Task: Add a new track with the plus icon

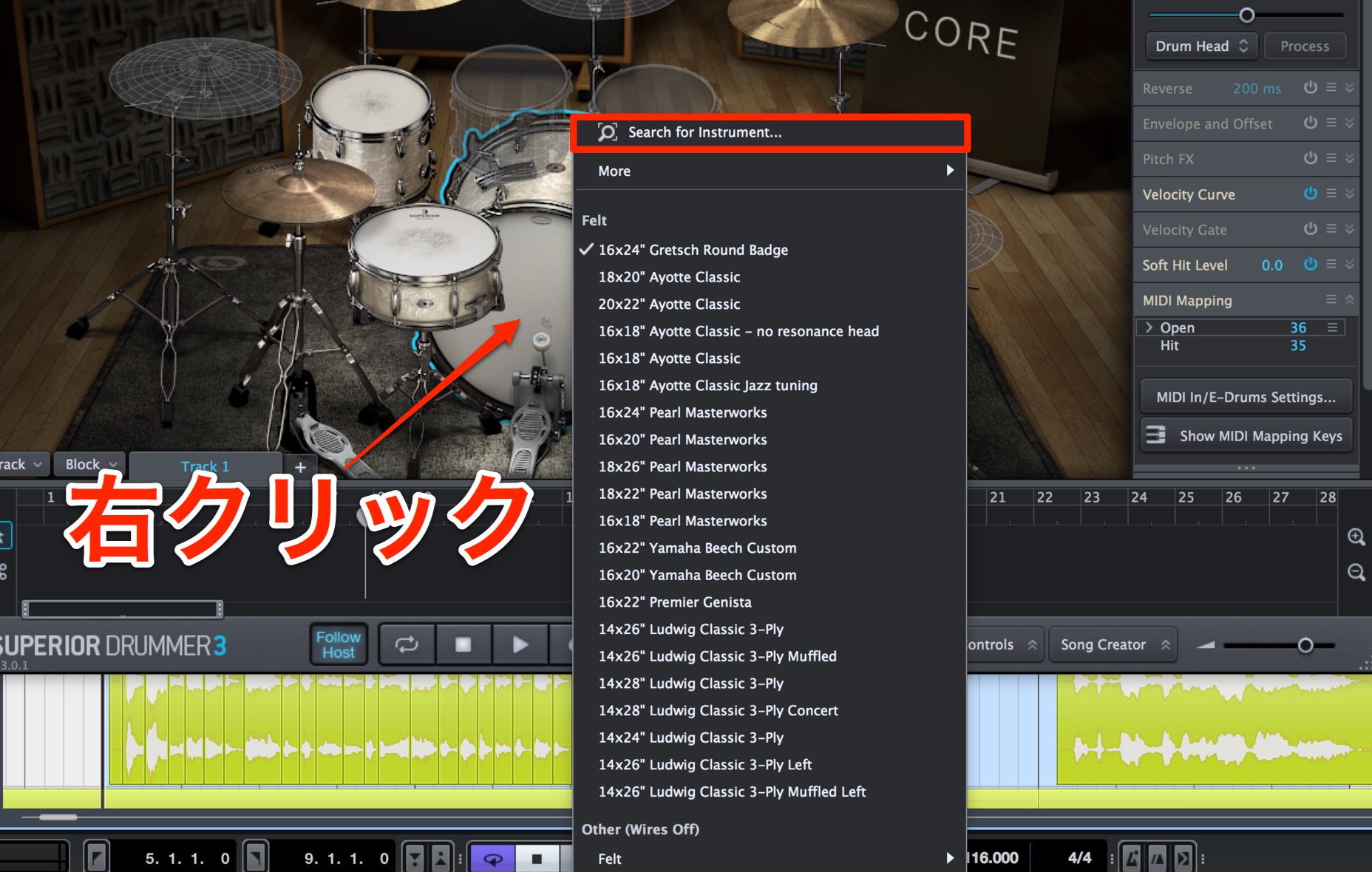Action: pos(300,466)
